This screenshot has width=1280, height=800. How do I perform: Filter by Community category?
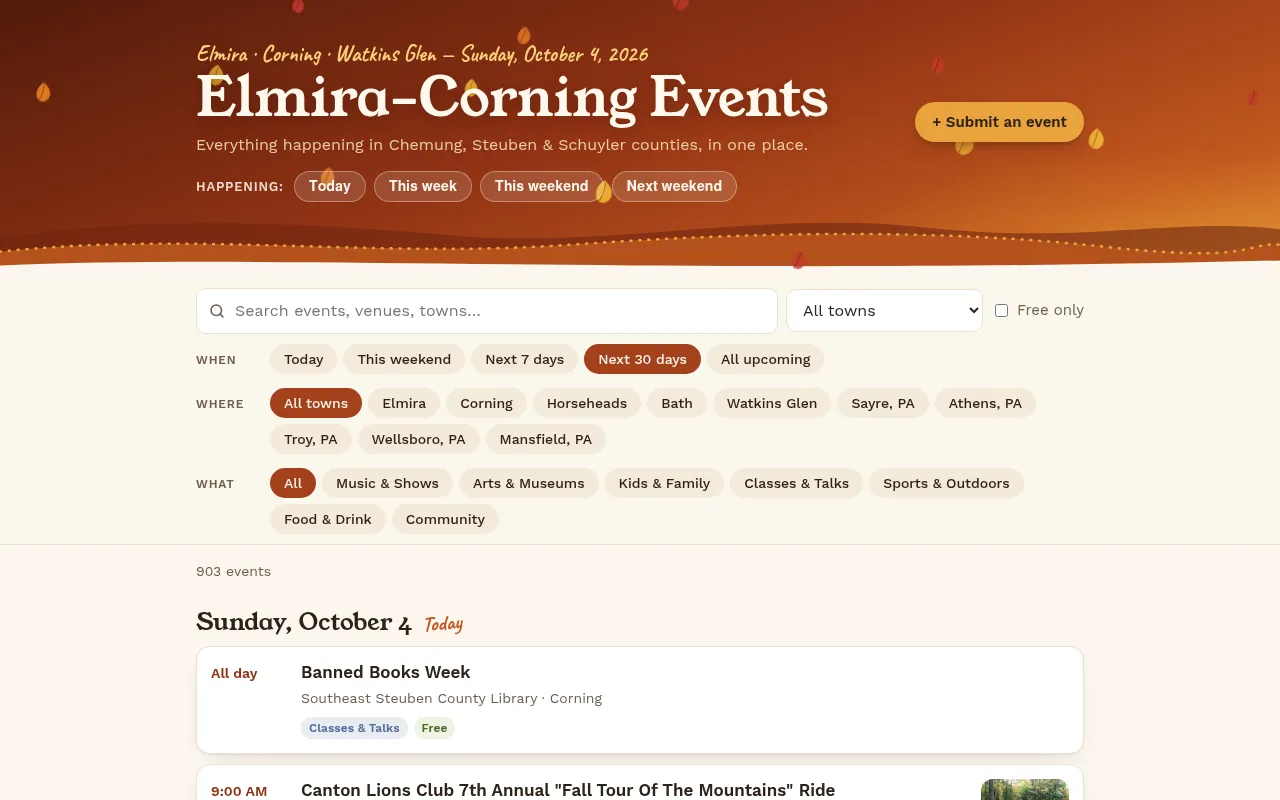point(445,519)
